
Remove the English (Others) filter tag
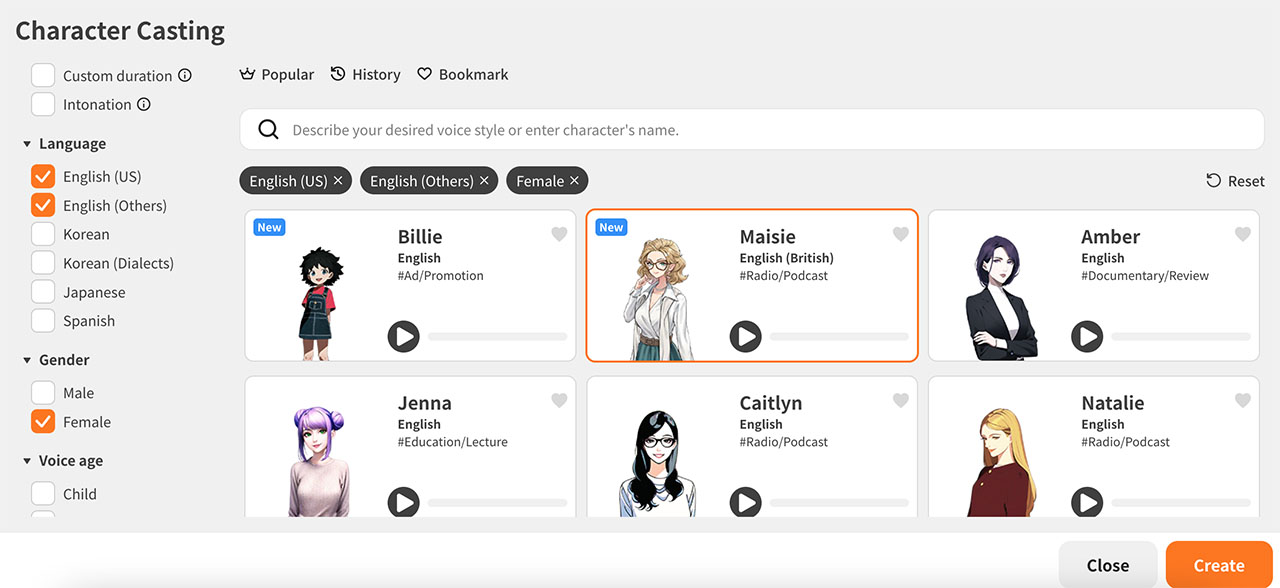(484, 180)
